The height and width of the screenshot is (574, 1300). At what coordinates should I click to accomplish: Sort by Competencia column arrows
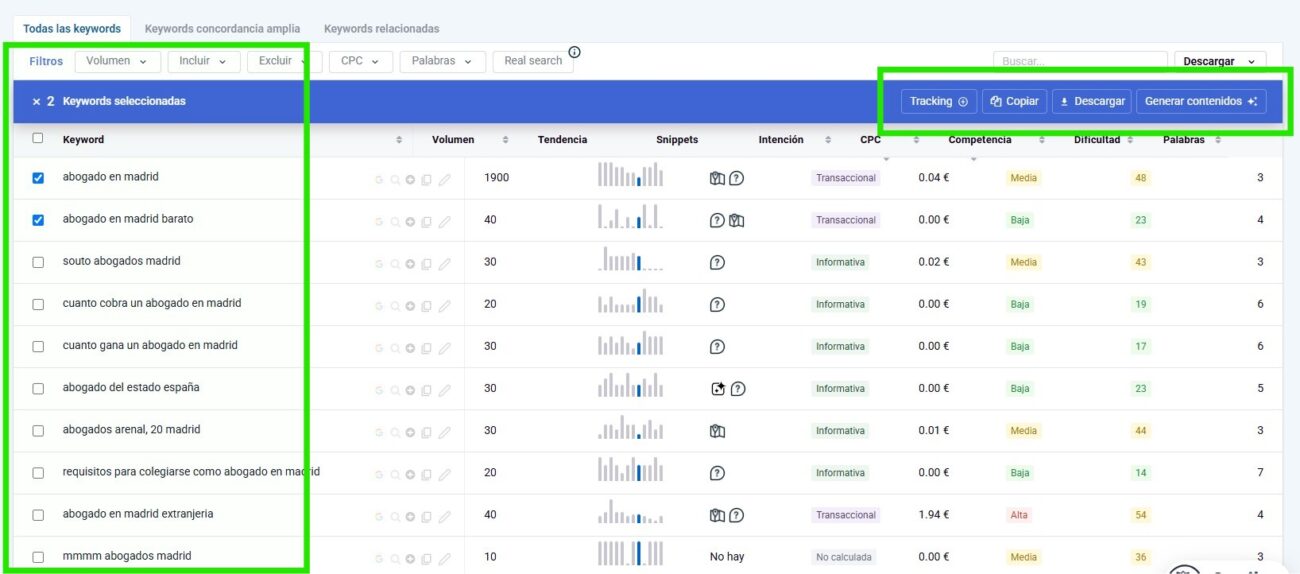click(x=1042, y=140)
